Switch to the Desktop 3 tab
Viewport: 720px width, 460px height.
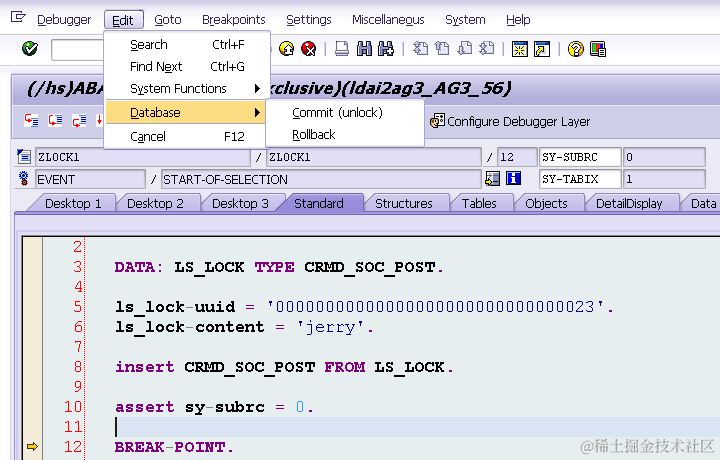tap(240, 203)
